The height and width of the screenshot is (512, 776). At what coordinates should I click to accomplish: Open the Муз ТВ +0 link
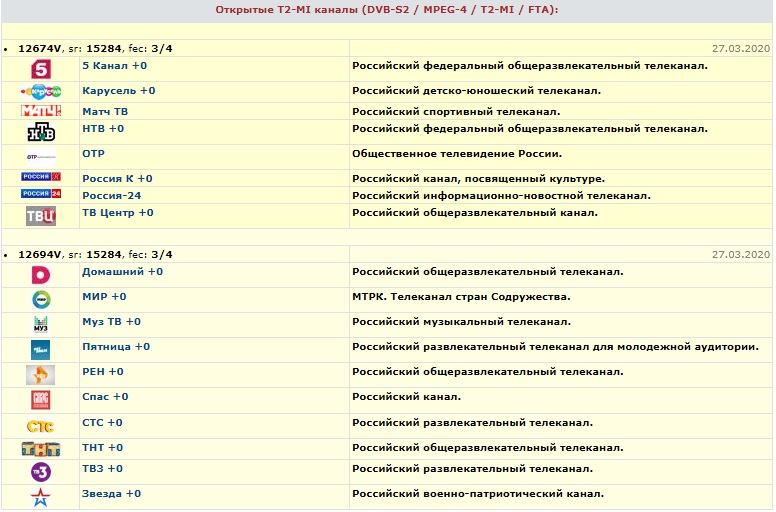point(111,322)
